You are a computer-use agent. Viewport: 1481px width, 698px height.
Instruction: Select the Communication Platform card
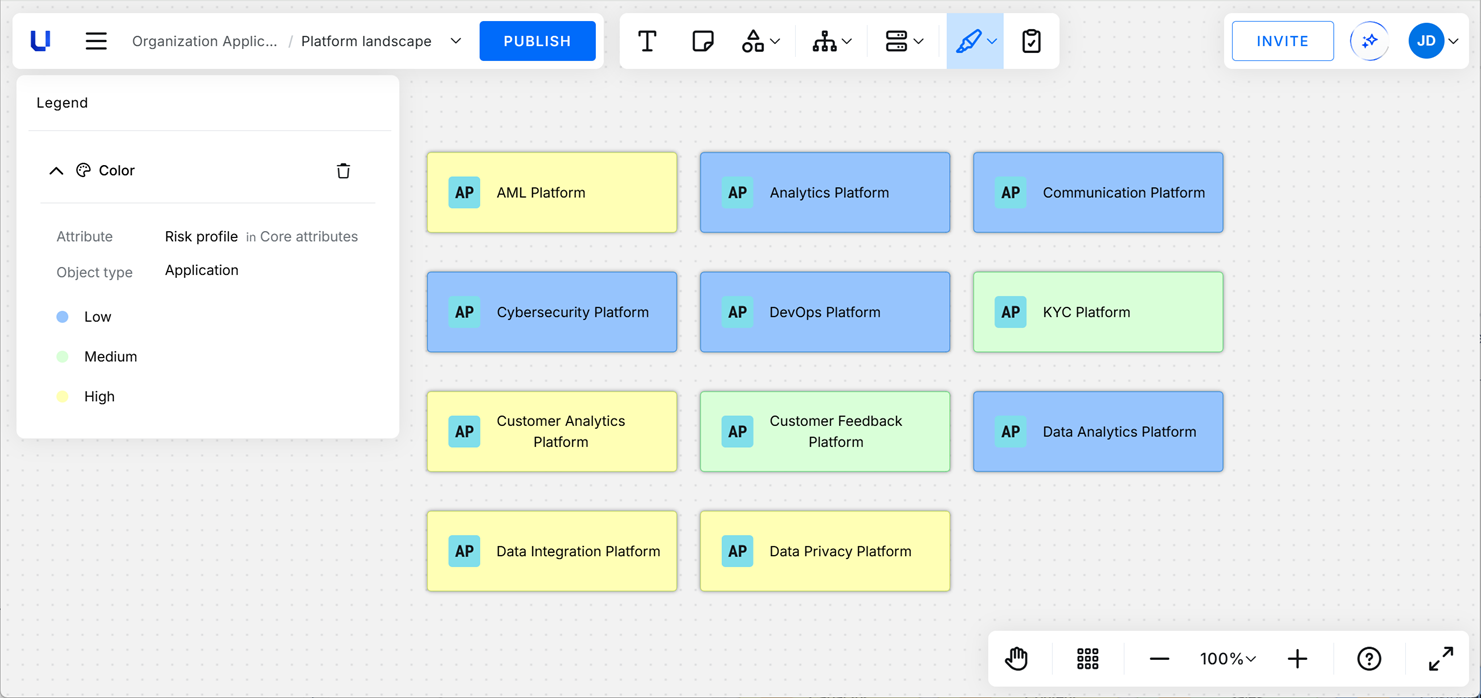(1098, 193)
